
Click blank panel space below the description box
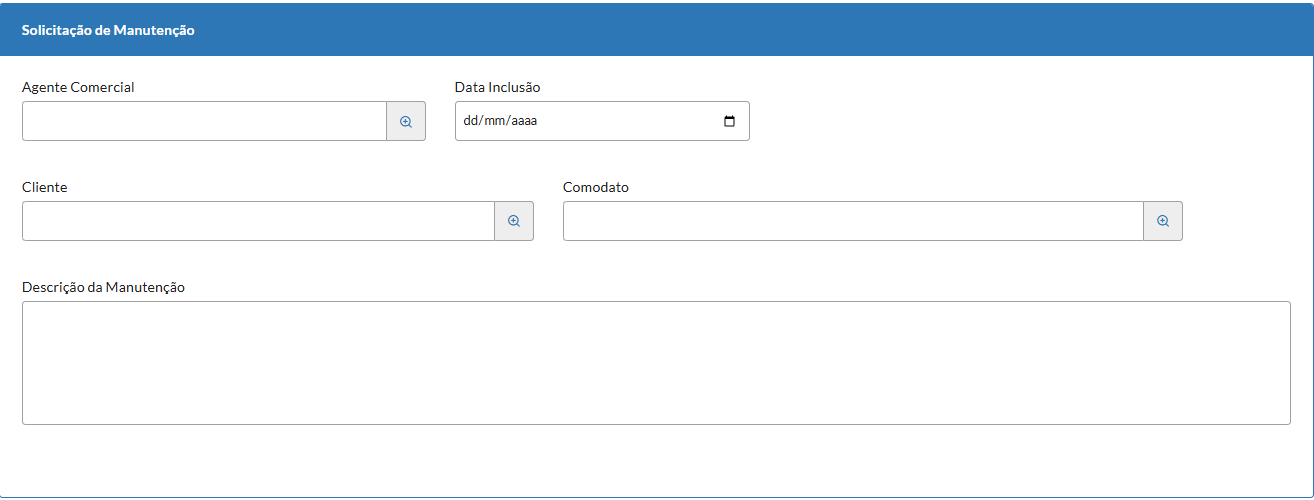click(x=656, y=460)
